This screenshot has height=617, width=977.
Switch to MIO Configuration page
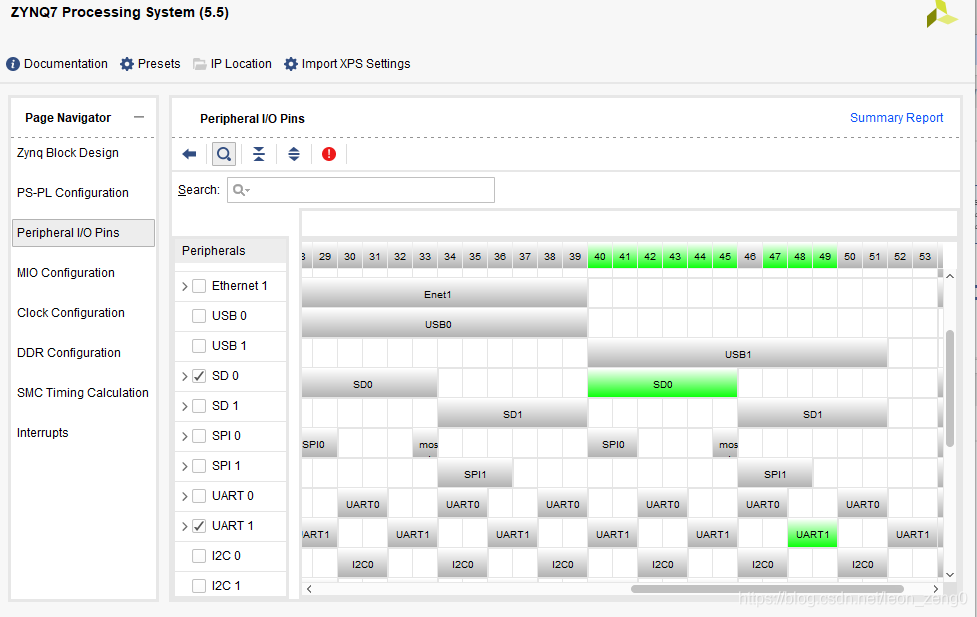pos(66,273)
